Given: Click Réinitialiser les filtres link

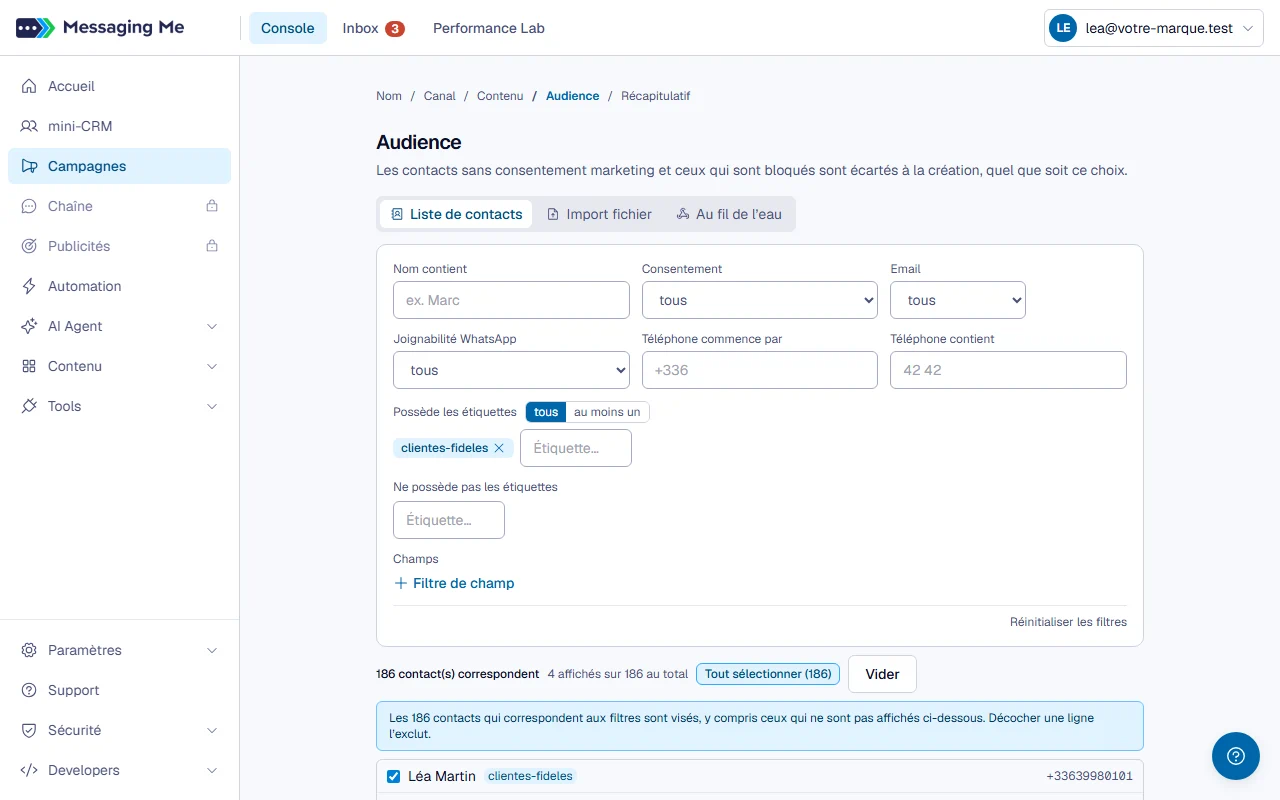Looking at the screenshot, I should (x=1068, y=622).
